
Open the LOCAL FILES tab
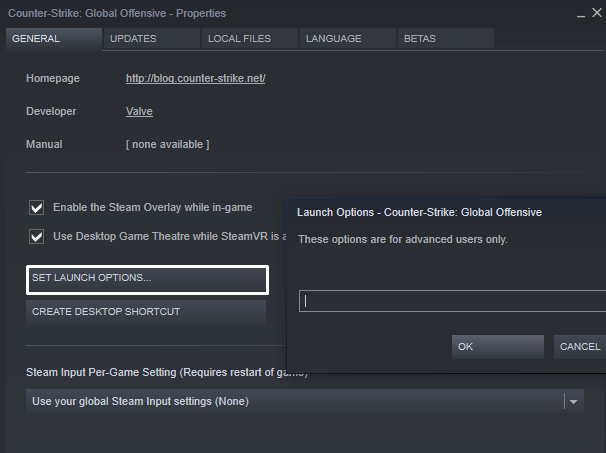click(x=249, y=39)
